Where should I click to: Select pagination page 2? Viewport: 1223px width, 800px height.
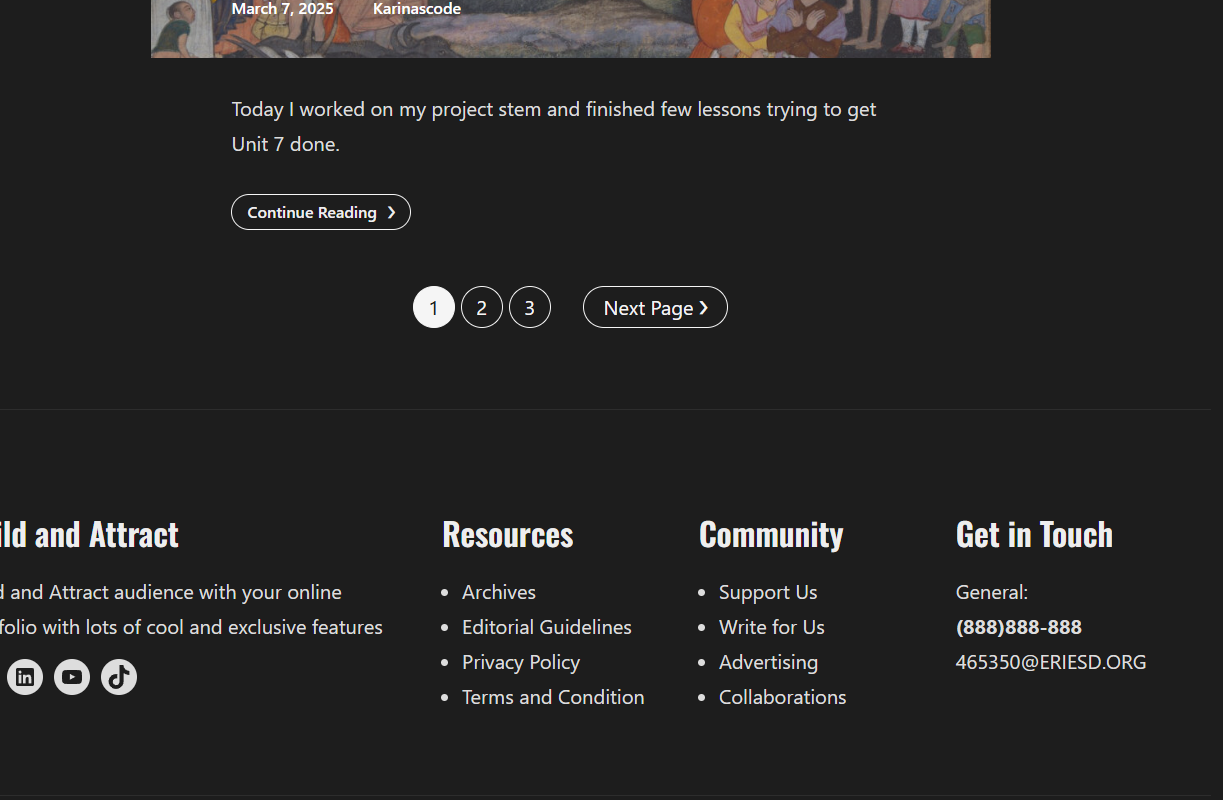click(x=482, y=308)
